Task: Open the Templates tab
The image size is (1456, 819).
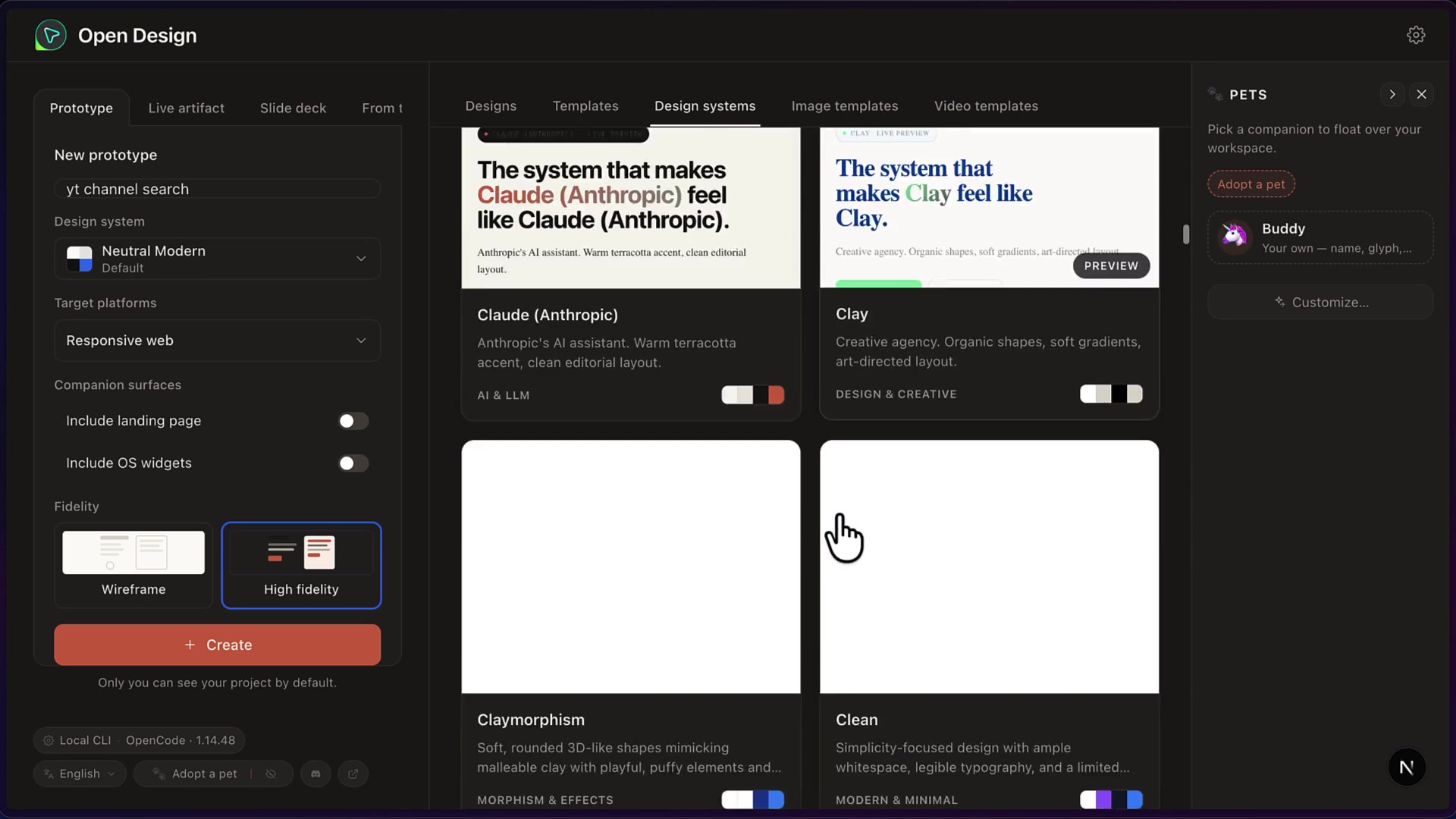Action: (585, 106)
